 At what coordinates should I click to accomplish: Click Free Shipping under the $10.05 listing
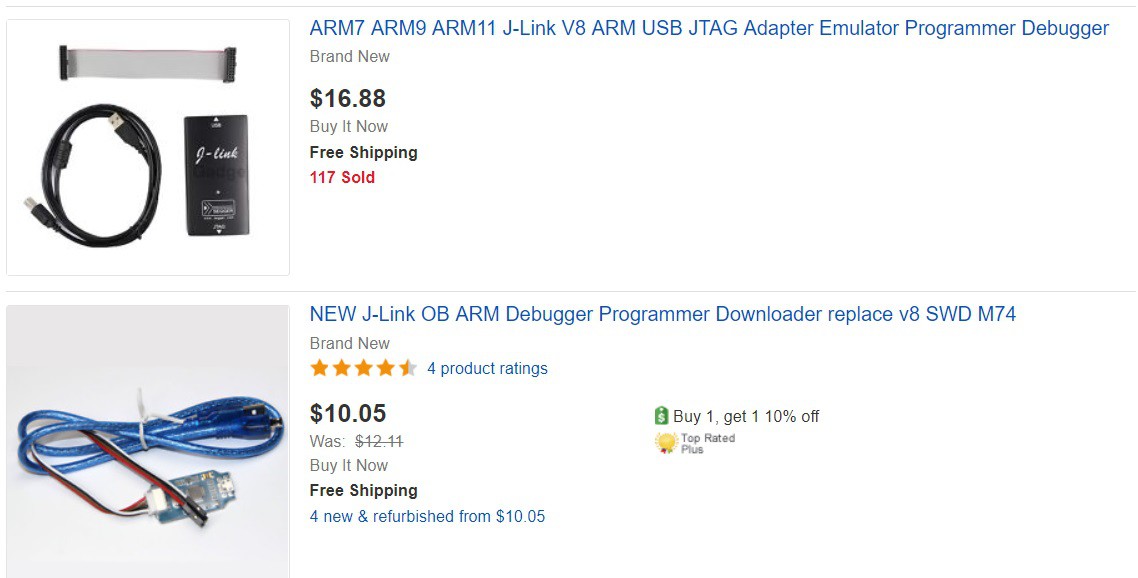pos(364,490)
